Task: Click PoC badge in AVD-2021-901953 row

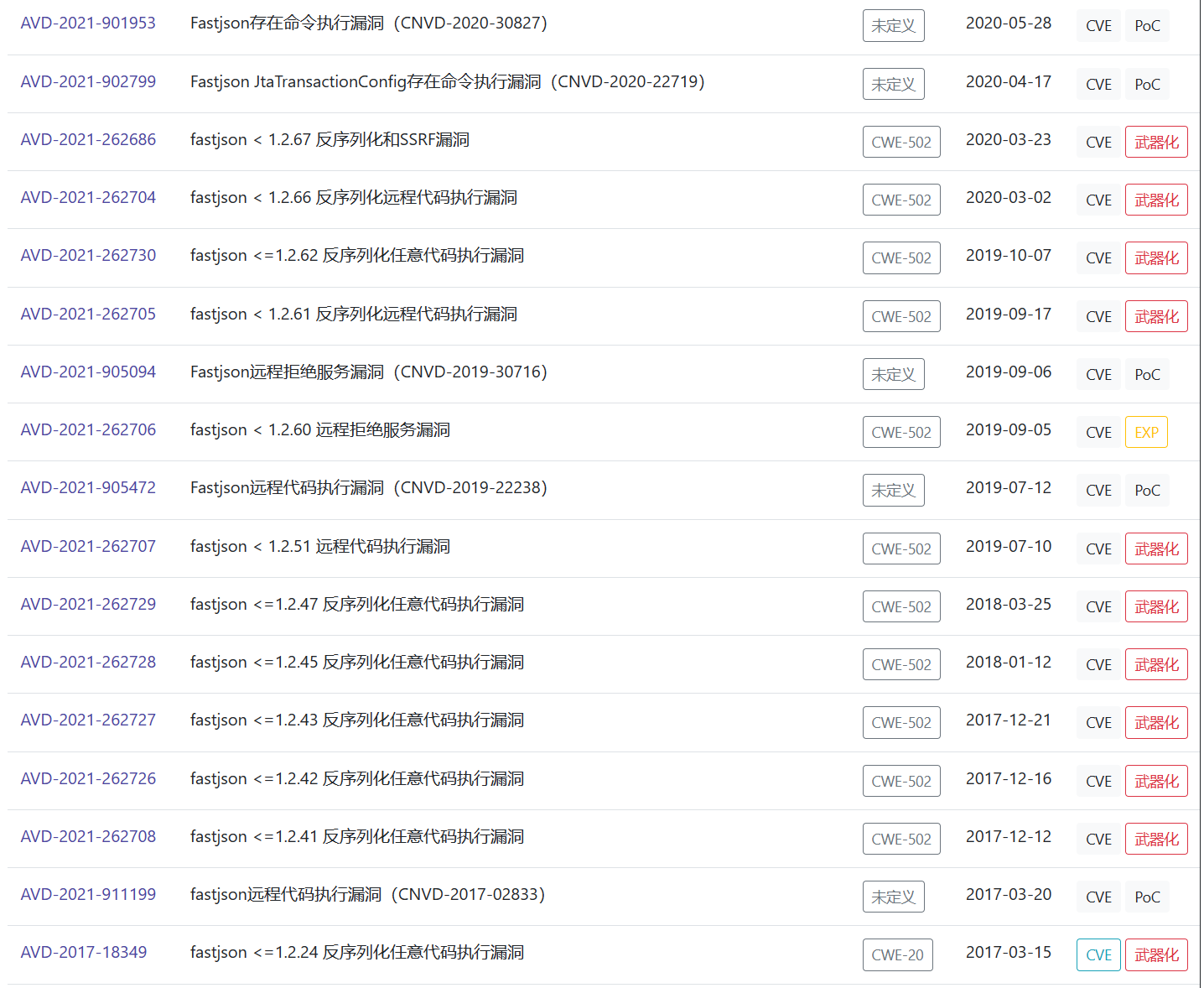Action: click(x=1147, y=26)
